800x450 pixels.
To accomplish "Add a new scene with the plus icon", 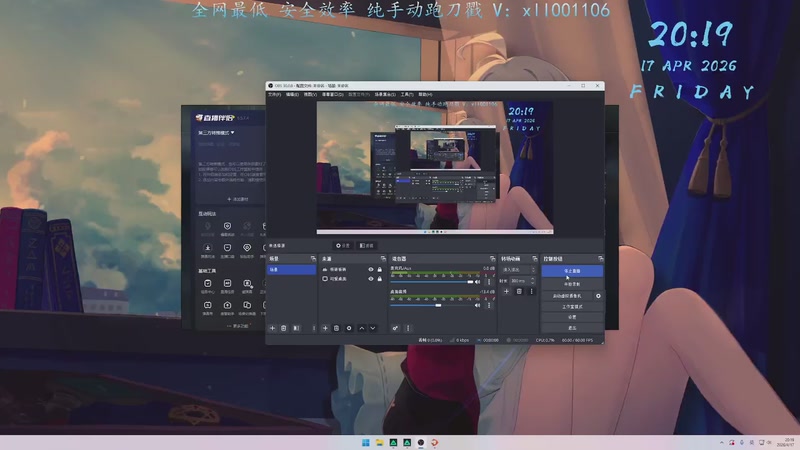I will [x=272, y=328].
